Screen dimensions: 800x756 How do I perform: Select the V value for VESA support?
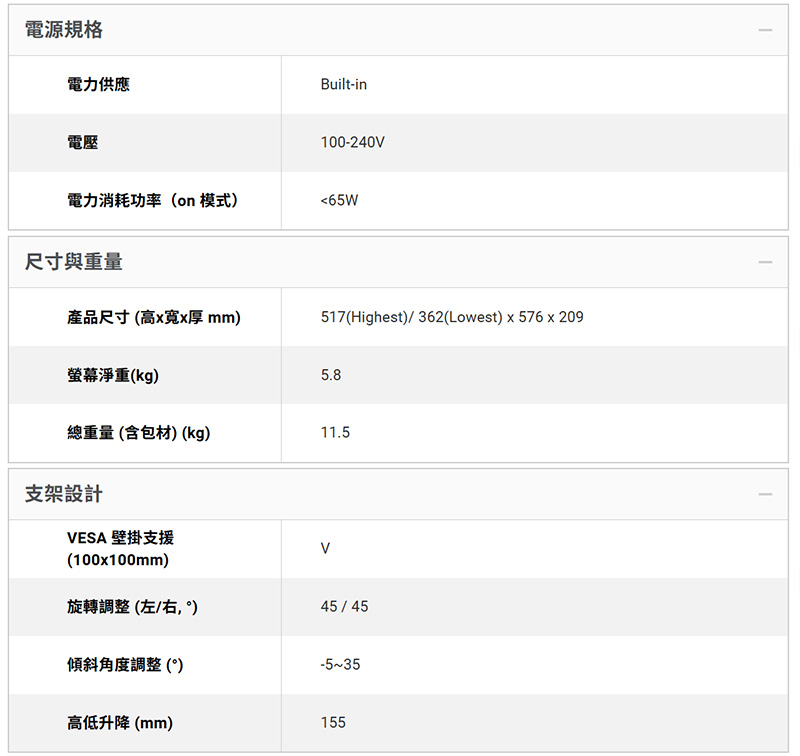[x=325, y=548]
